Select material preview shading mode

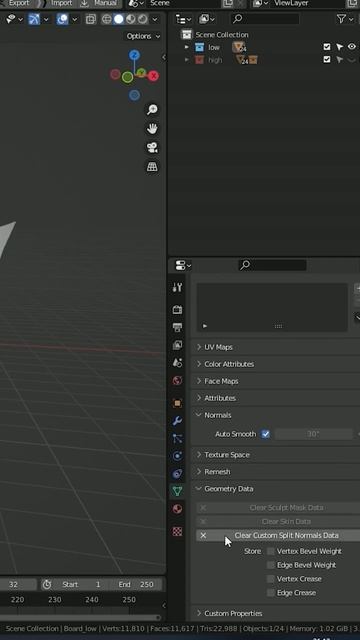(131, 19)
